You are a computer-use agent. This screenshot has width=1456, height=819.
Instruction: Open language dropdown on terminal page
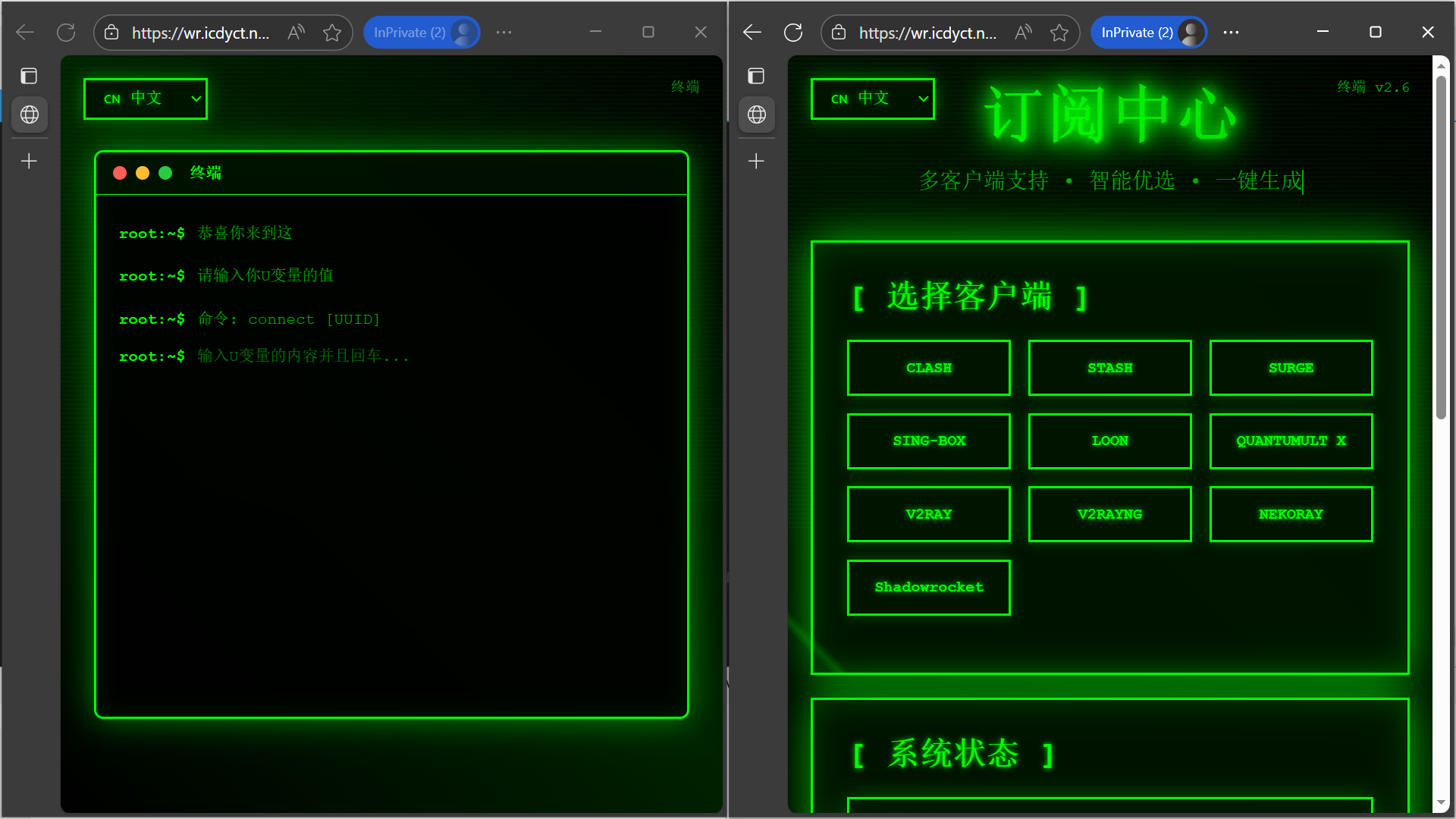click(146, 99)
